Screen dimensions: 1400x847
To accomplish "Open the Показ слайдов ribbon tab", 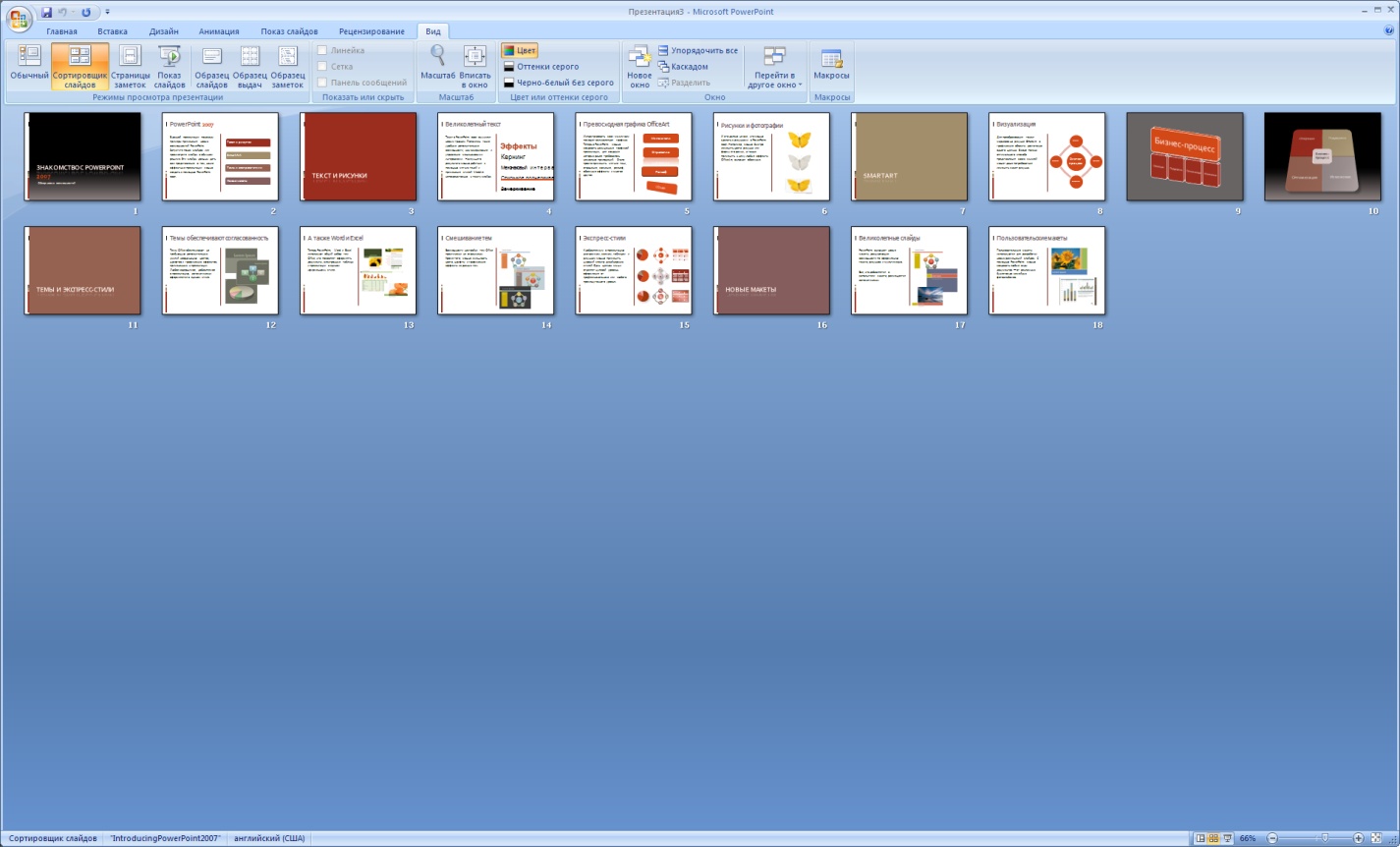I will (x=289, y=31).
